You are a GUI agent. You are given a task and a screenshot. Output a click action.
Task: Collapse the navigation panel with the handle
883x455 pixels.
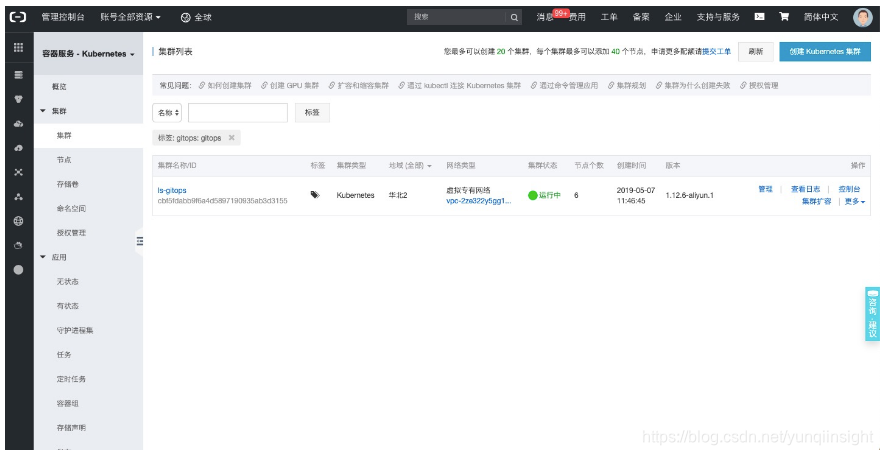pyautogui.click(x=140, y=241)
